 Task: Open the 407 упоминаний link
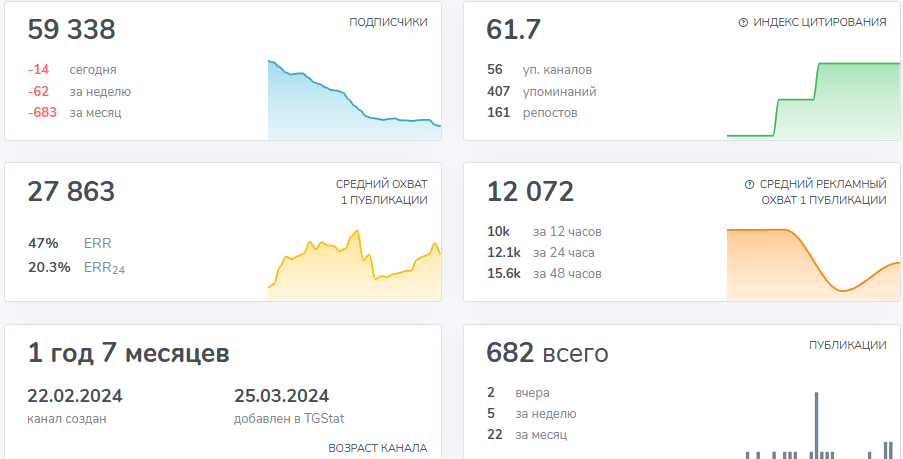pos(541,91)
